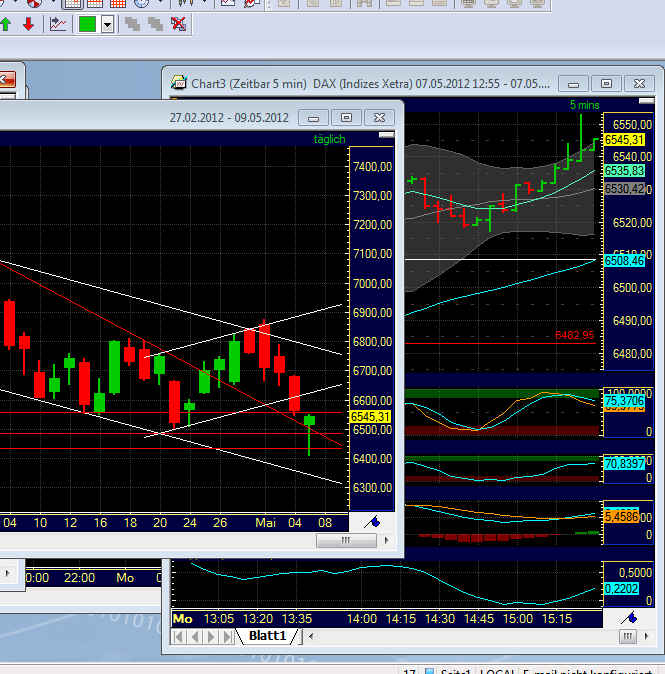Viewport: 665px width, 674px height.
Task: Click the date range 27.02.2012 - 09.05.2012 title
Action: click(x=229, y=117)
